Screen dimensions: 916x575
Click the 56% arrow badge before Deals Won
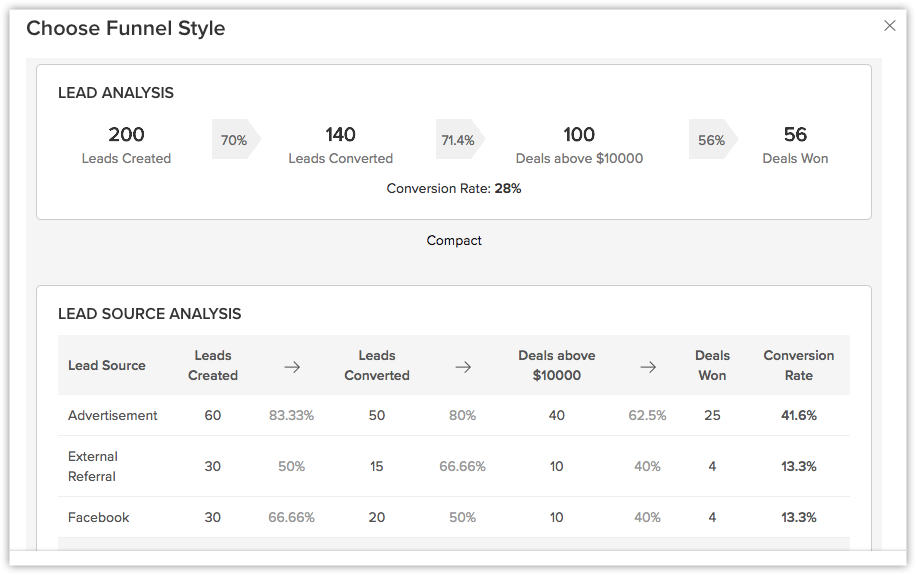(712, 140)
